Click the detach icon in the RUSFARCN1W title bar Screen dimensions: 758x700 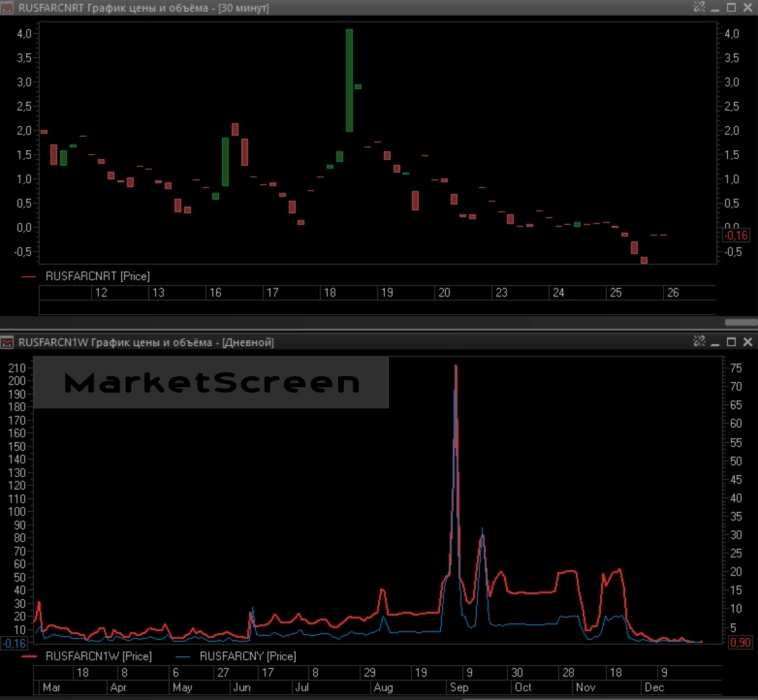click(x=699, y=342)
